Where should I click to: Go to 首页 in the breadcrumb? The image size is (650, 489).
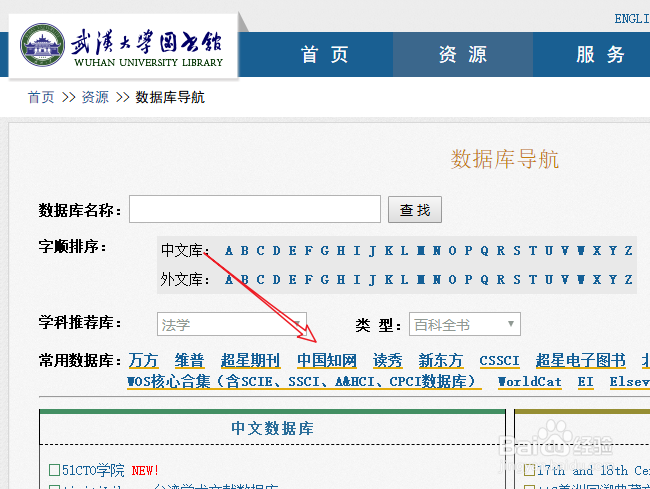[41, 97]
